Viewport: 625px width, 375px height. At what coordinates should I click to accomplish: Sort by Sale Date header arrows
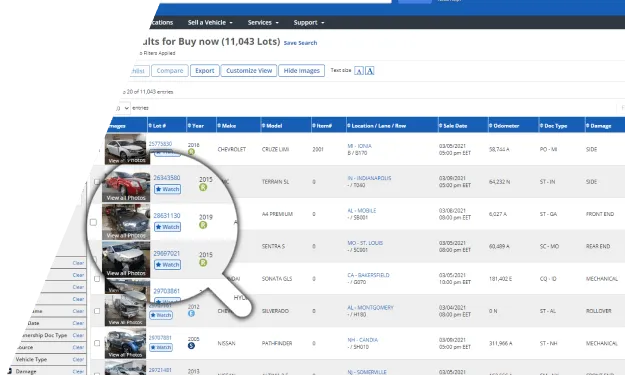[x=441, y=126]
